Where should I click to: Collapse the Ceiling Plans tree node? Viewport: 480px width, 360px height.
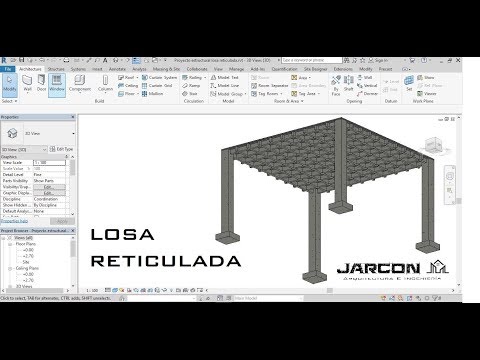(10, 269)
